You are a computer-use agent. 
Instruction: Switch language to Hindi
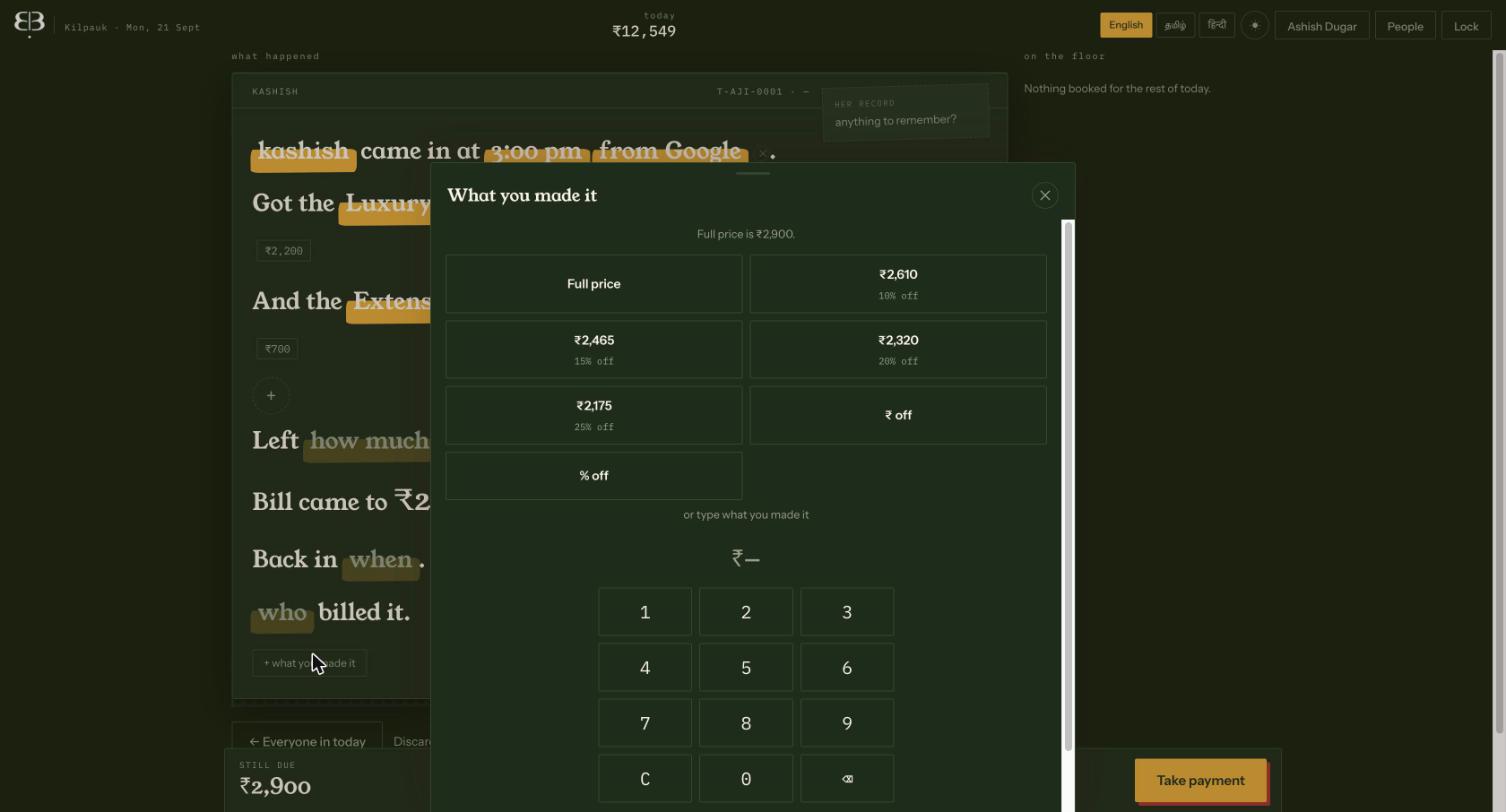coord(1216,25)
